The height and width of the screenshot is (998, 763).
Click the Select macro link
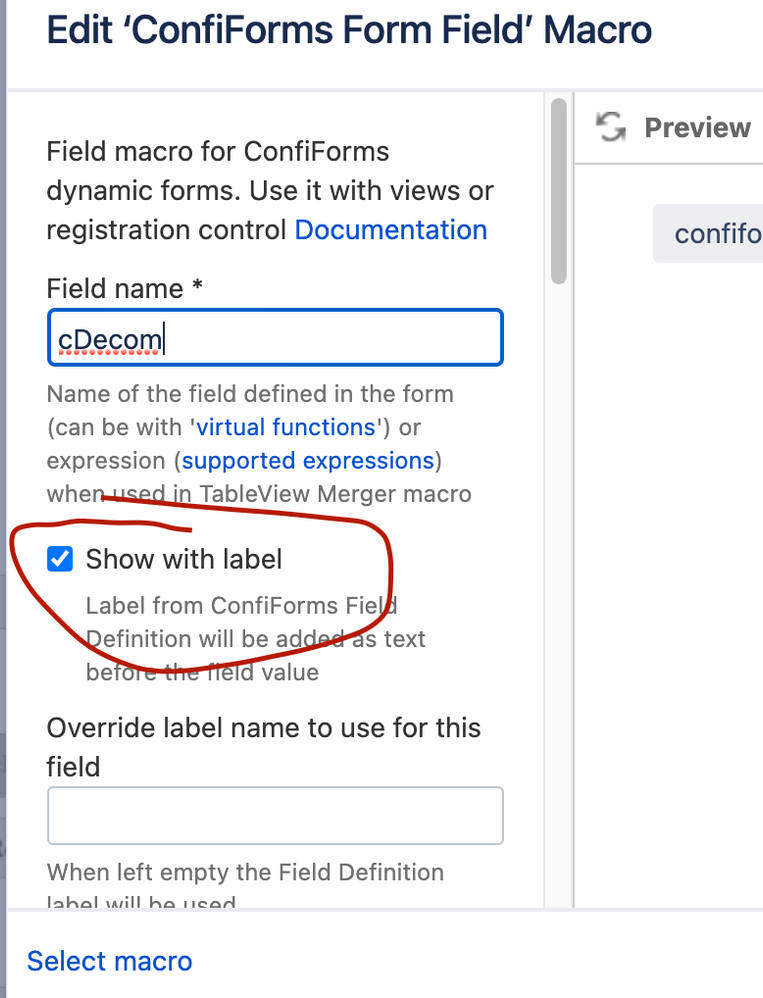[109, 961]
